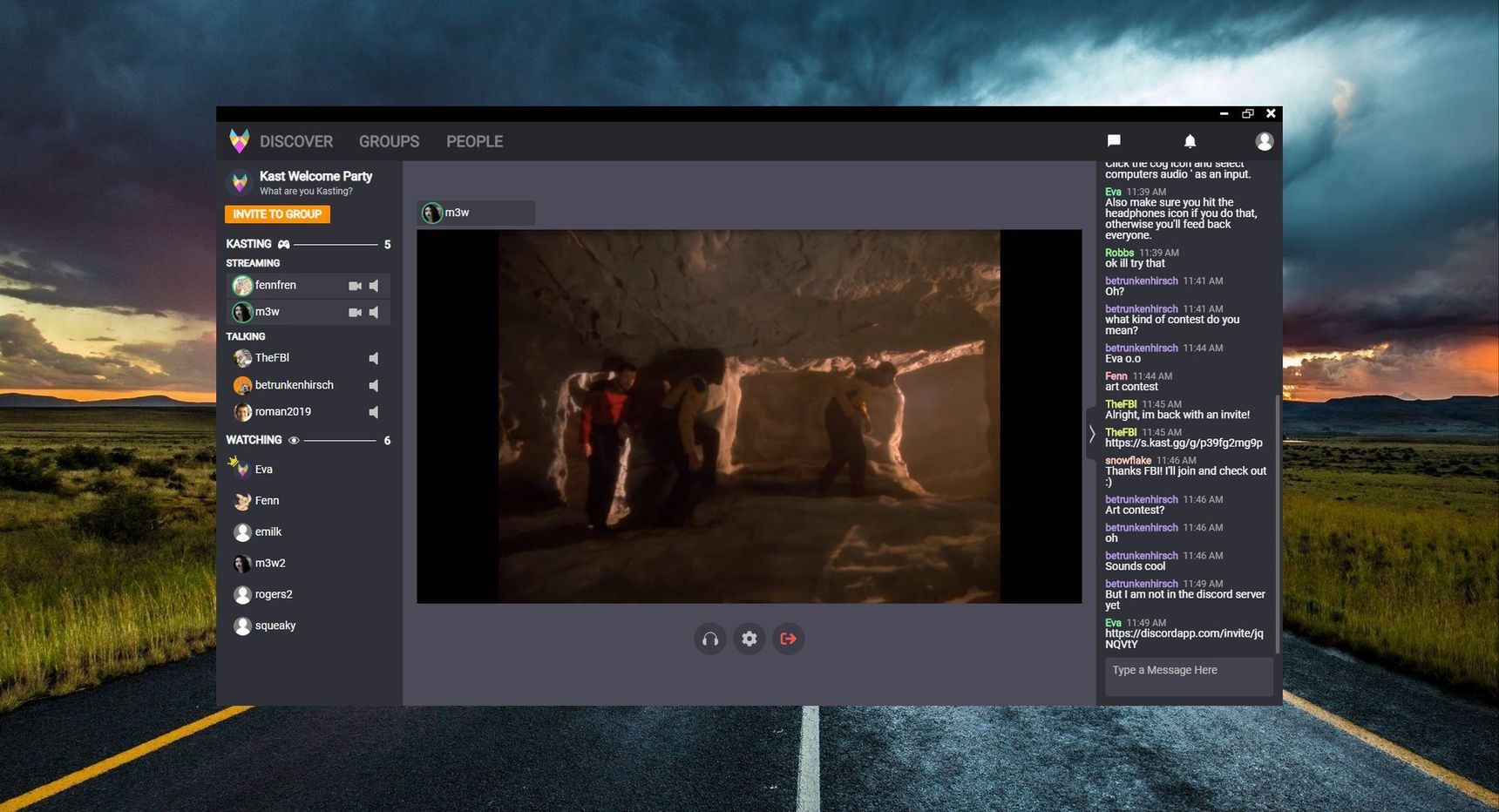Click Fenn's avatar in watching list
Screen dimensions: 1499x812
pyautogui.click(x=242, y=501)
